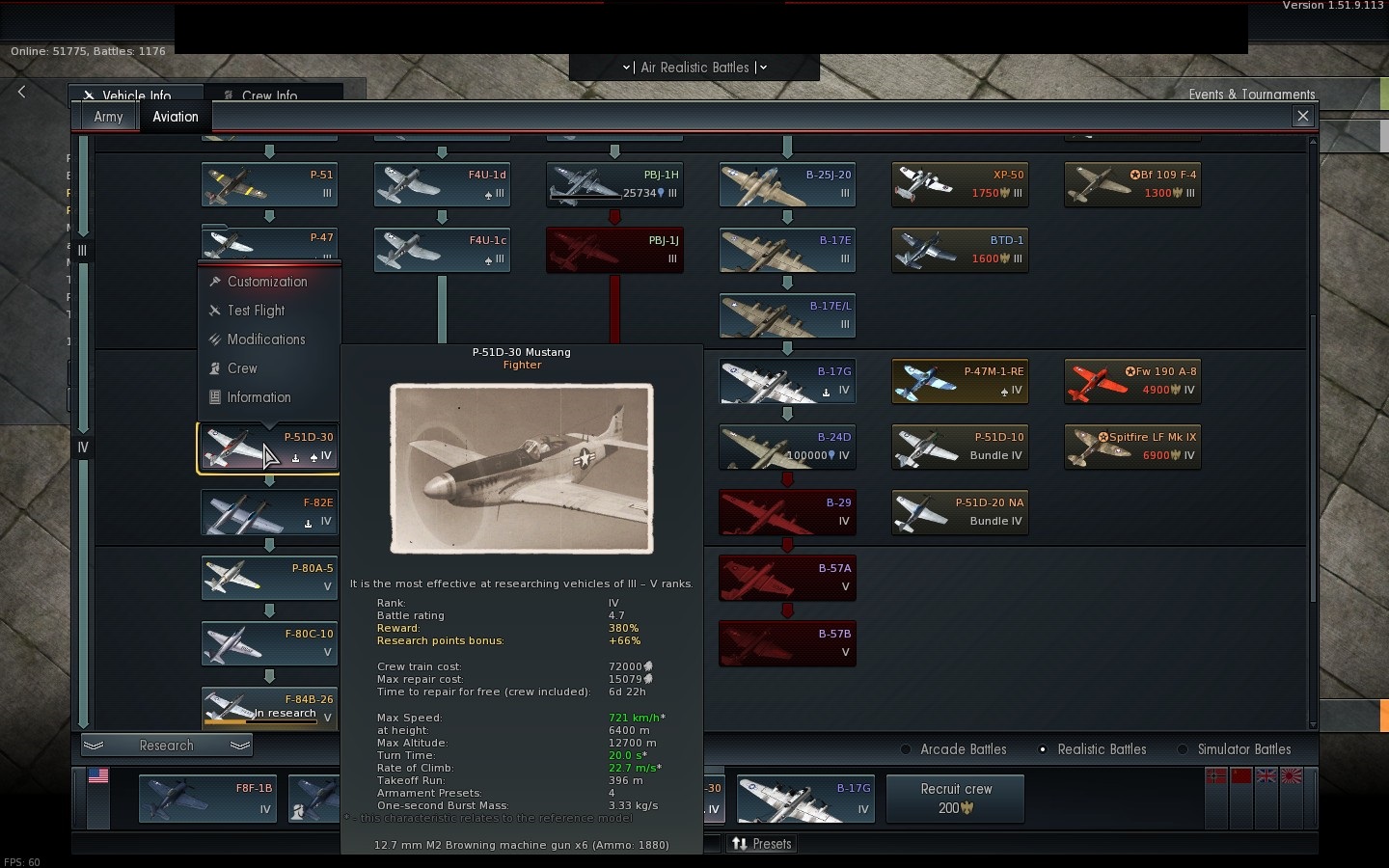The image size is (1389, 868).
Task: Expand the Research dropdown bar
Action: 167,746
